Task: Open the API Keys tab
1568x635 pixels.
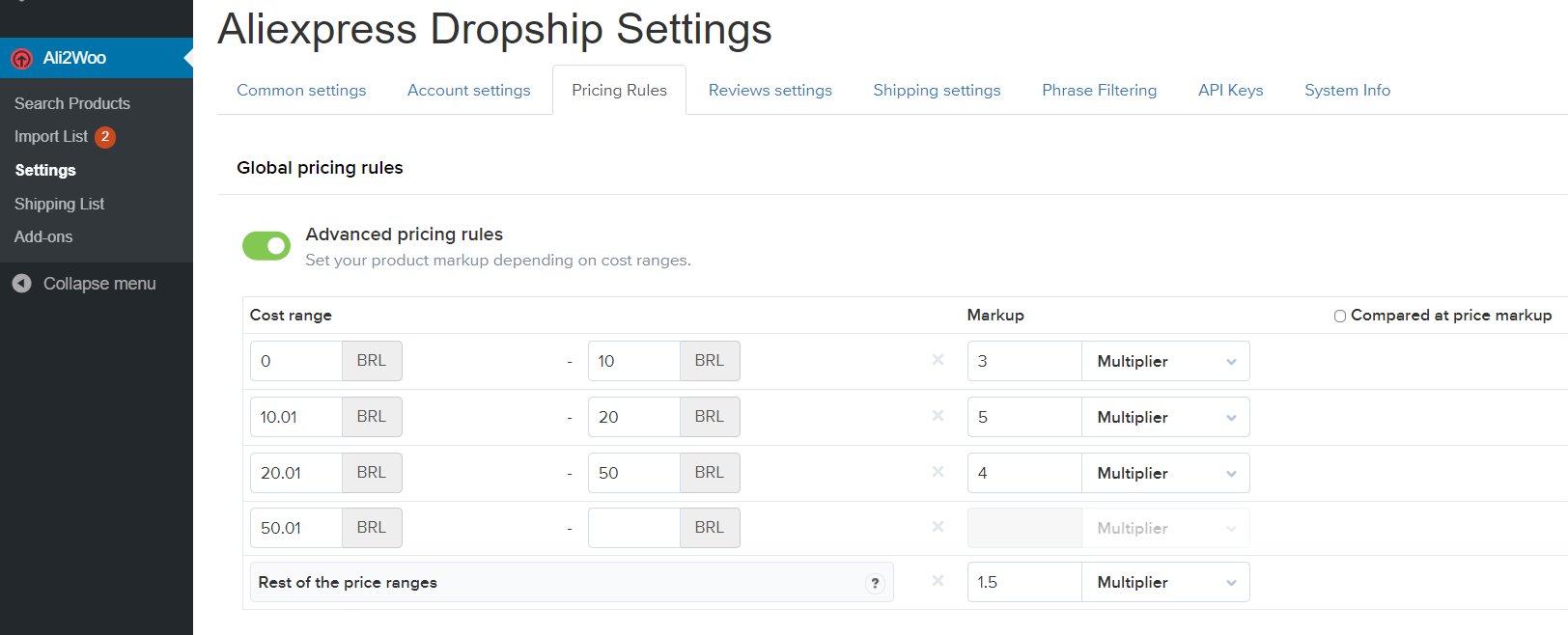Action: click(x=1230, y=90)
